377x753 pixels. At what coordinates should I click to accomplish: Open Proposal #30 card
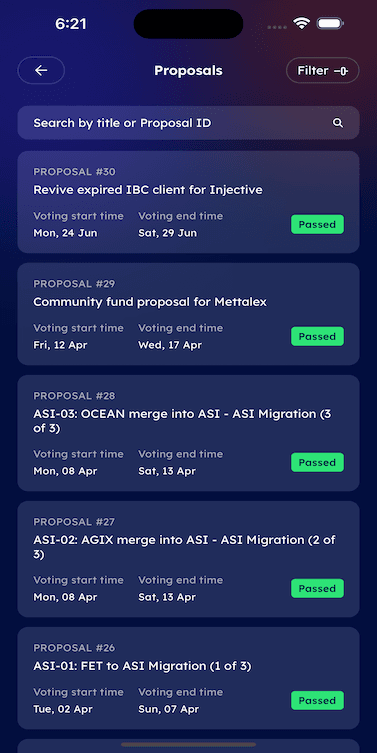[188, 202]
